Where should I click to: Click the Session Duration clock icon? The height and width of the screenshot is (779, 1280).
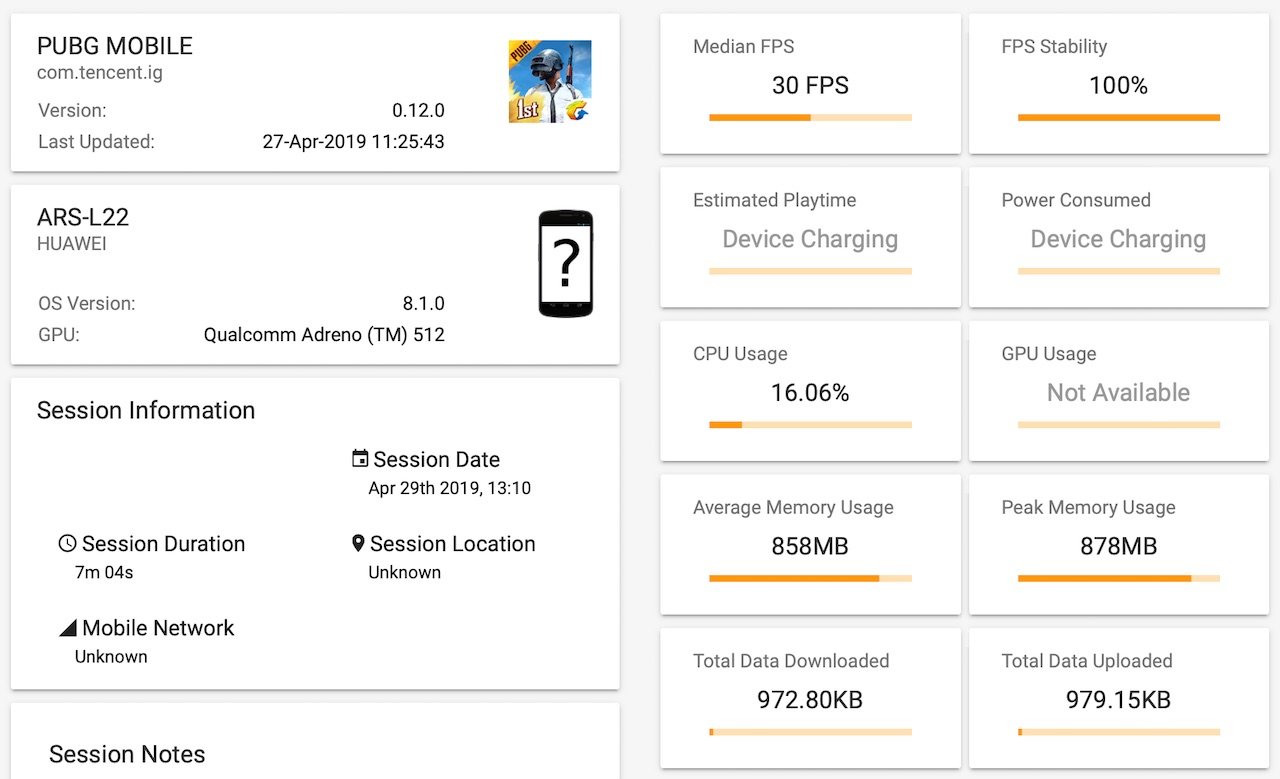click(x=68, y=544)
